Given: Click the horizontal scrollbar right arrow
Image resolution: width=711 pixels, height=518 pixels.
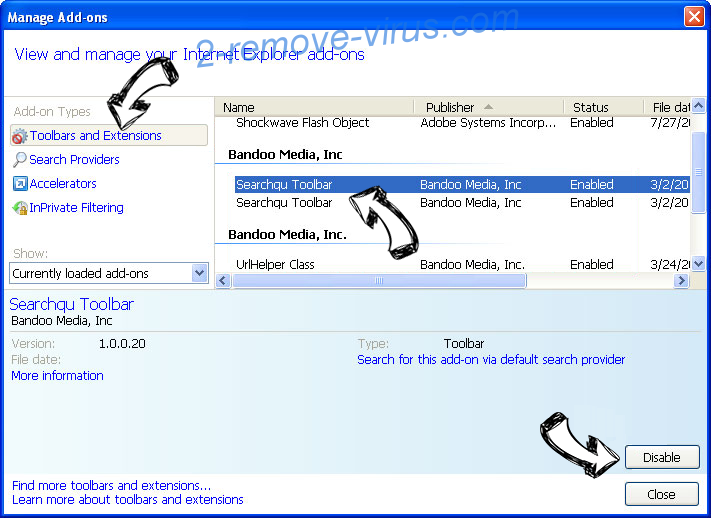Looking at the screenshot, I should click(x=681, y=282).
